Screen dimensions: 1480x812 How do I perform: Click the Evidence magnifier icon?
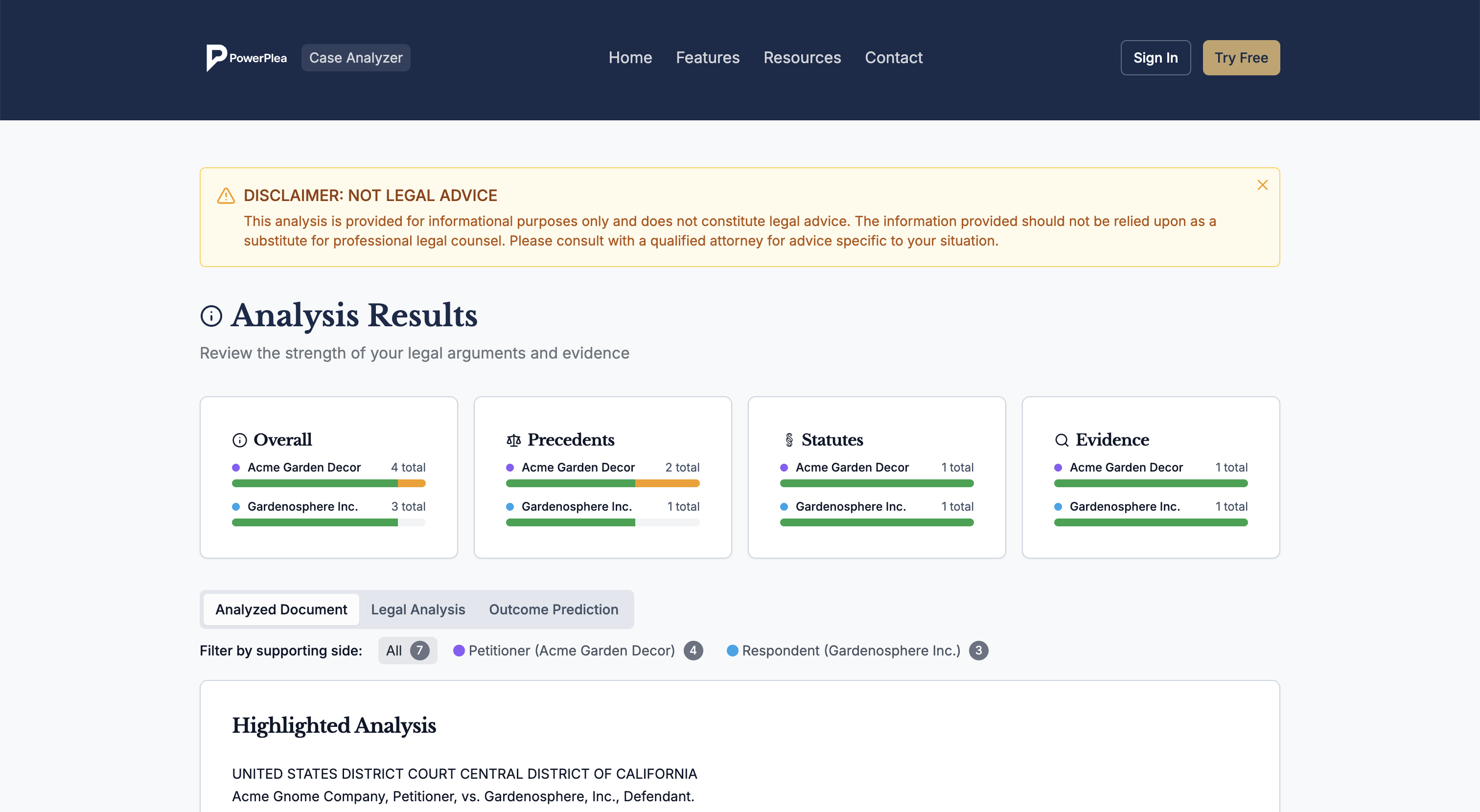click(1061, 440)
